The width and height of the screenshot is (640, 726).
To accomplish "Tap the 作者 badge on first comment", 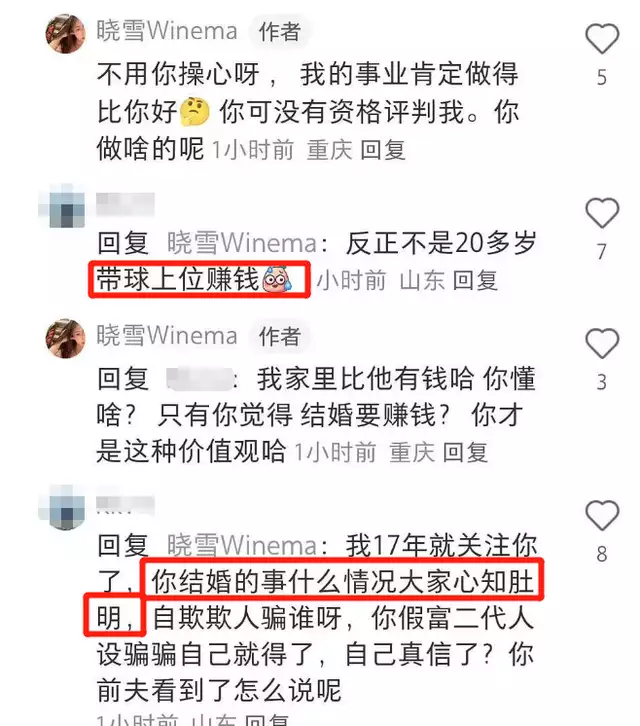I will [280, 32].
